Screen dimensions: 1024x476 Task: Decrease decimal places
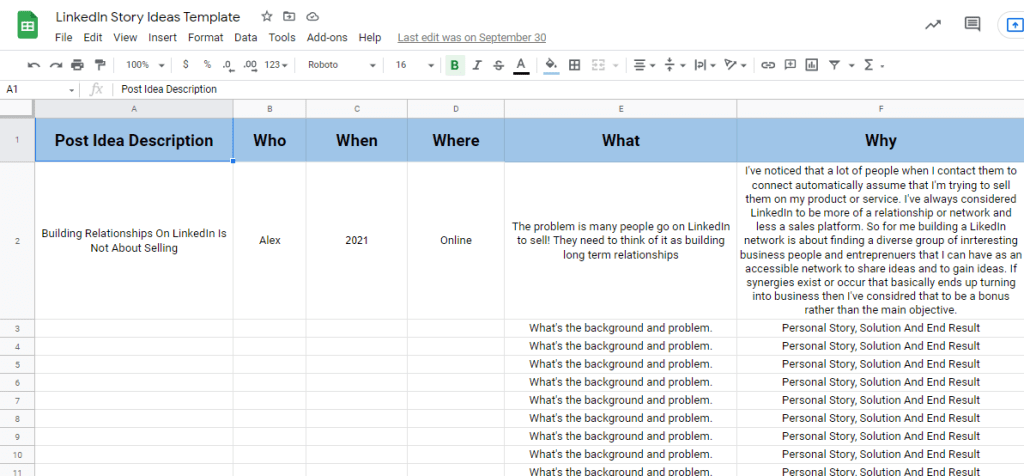pos(228,65)
